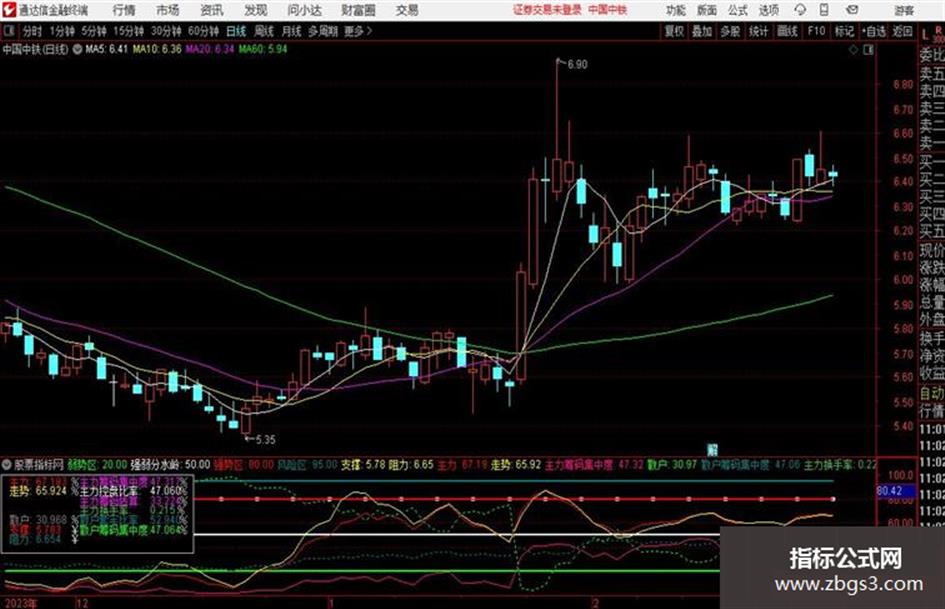Click the customer service headset icon
945x609 pixels.
(x=800, y=10)
